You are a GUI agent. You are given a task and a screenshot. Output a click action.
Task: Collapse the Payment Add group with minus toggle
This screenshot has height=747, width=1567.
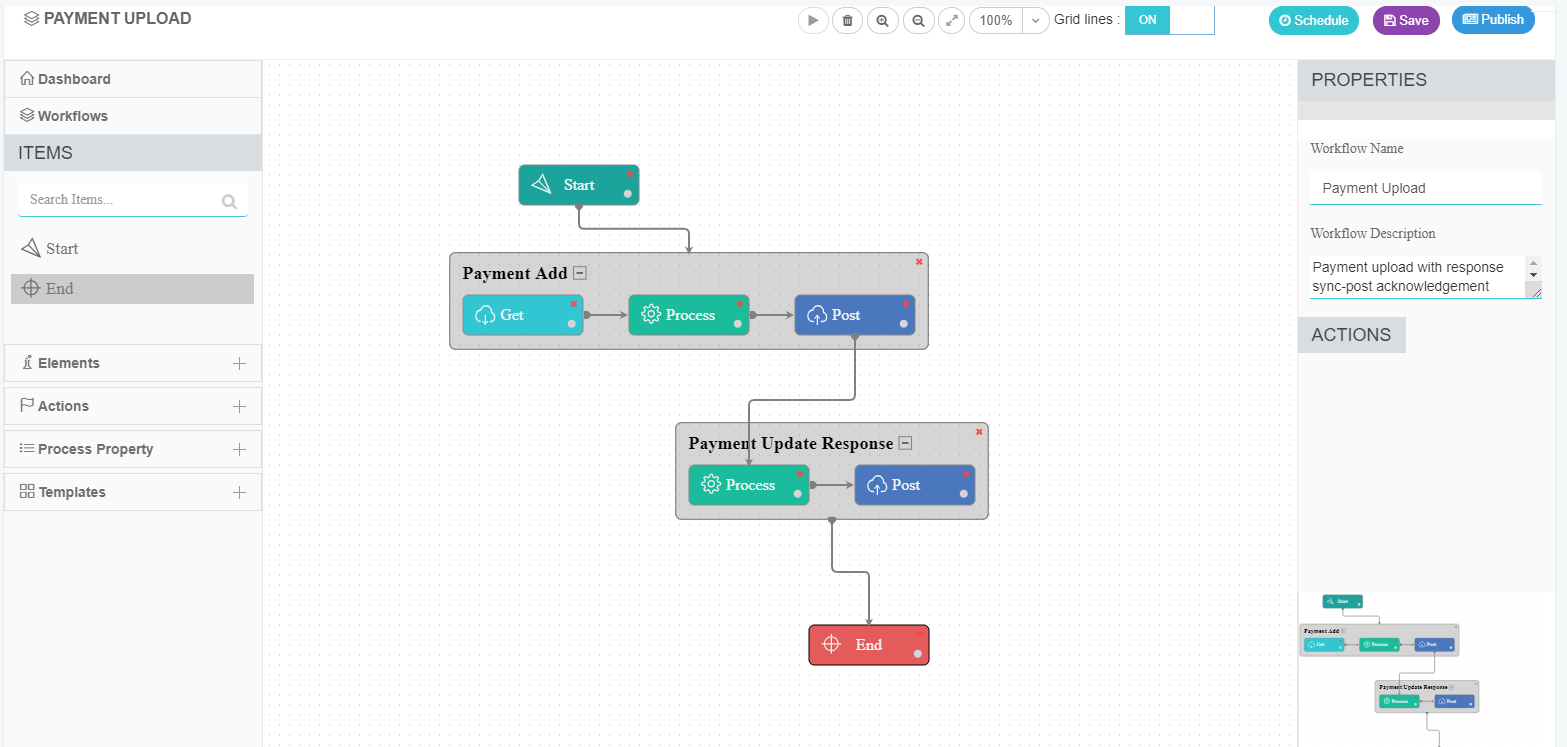[579, 271]
